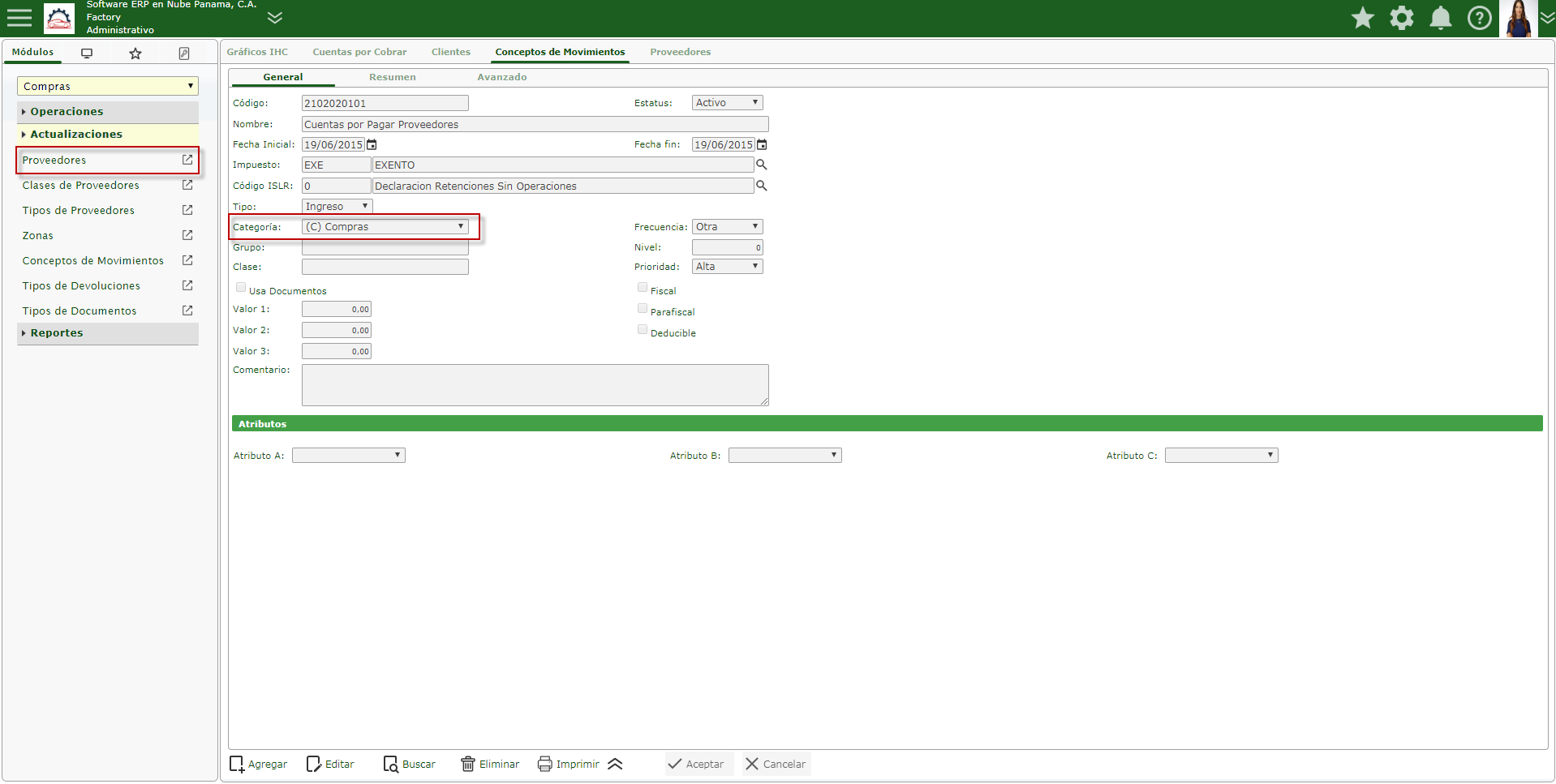Image resolution: width=1556 pixels, height=784 pixels.
Task: Open settings gear icon
Action: click(x=1401, y=18)
